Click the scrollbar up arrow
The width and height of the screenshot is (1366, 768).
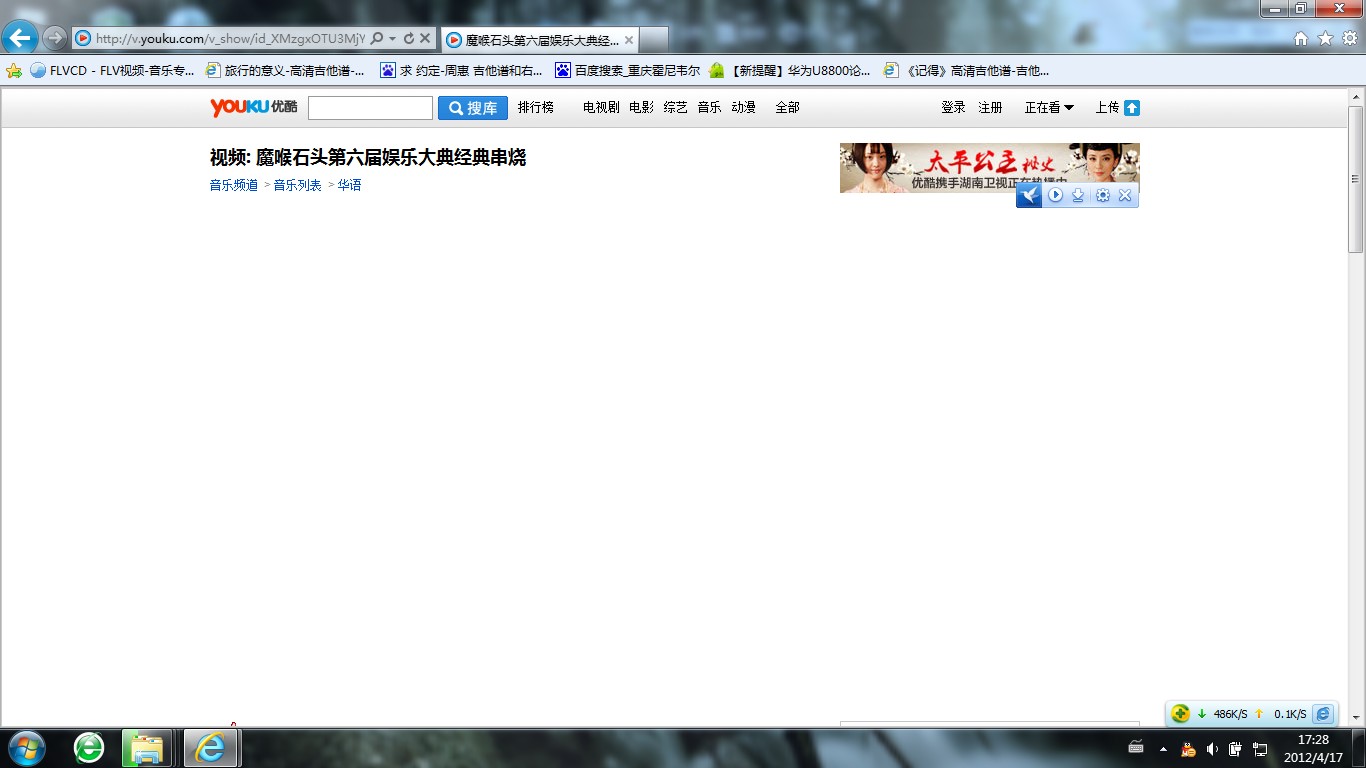[x=1356, y=97]
